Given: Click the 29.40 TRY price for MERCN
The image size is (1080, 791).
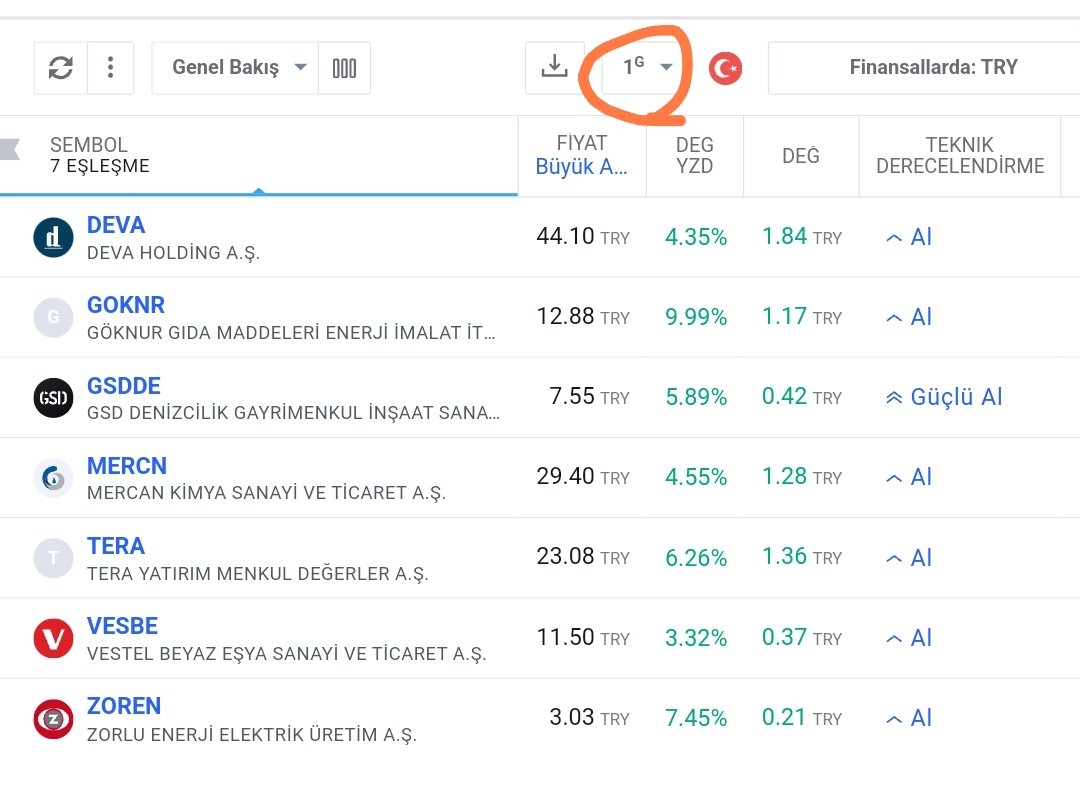Looking at the screenshot, I should 583,476.
